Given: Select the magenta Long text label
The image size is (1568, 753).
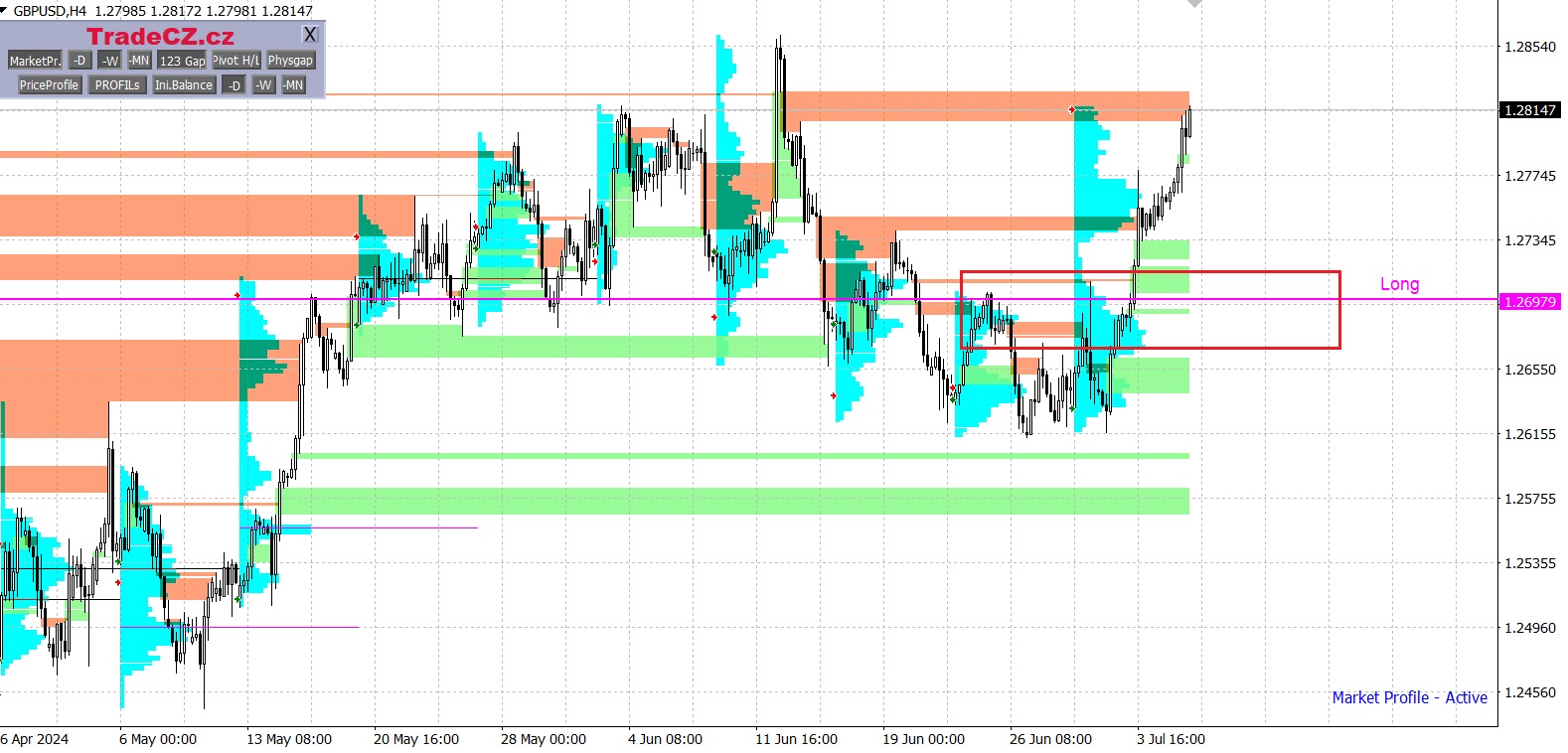Looking at the screenshot, I should pyautogui.click(x=1399, y=284).
